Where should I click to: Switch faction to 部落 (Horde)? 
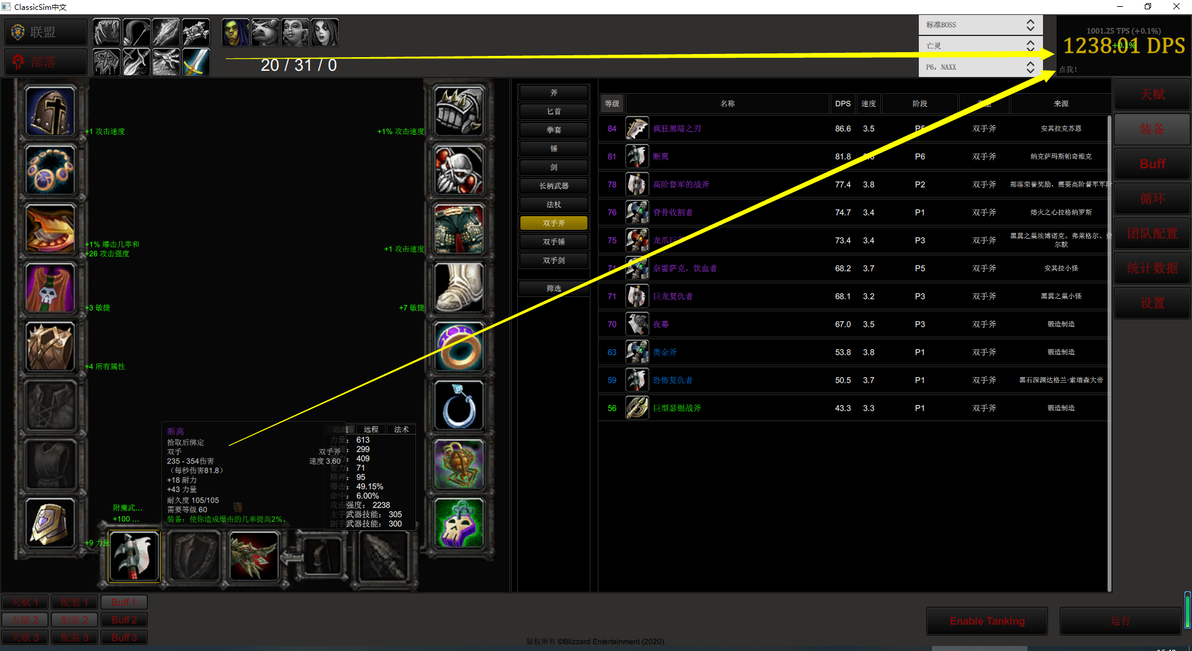45,62
